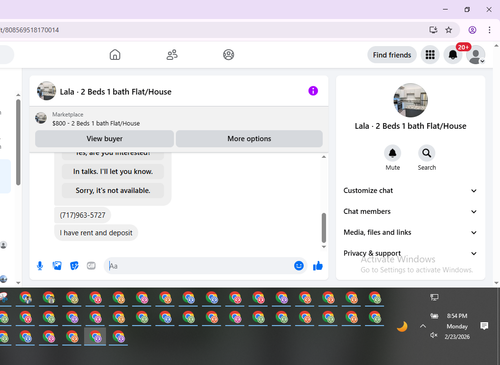The image size is (500, 365).
Task: Click the chat list scrollbar on the left
Action: click(18, 142)
